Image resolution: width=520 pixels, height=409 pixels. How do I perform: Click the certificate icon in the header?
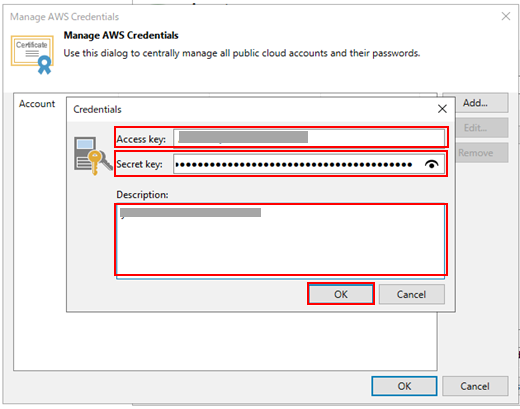pyautogui.click(x=32, y=55)
